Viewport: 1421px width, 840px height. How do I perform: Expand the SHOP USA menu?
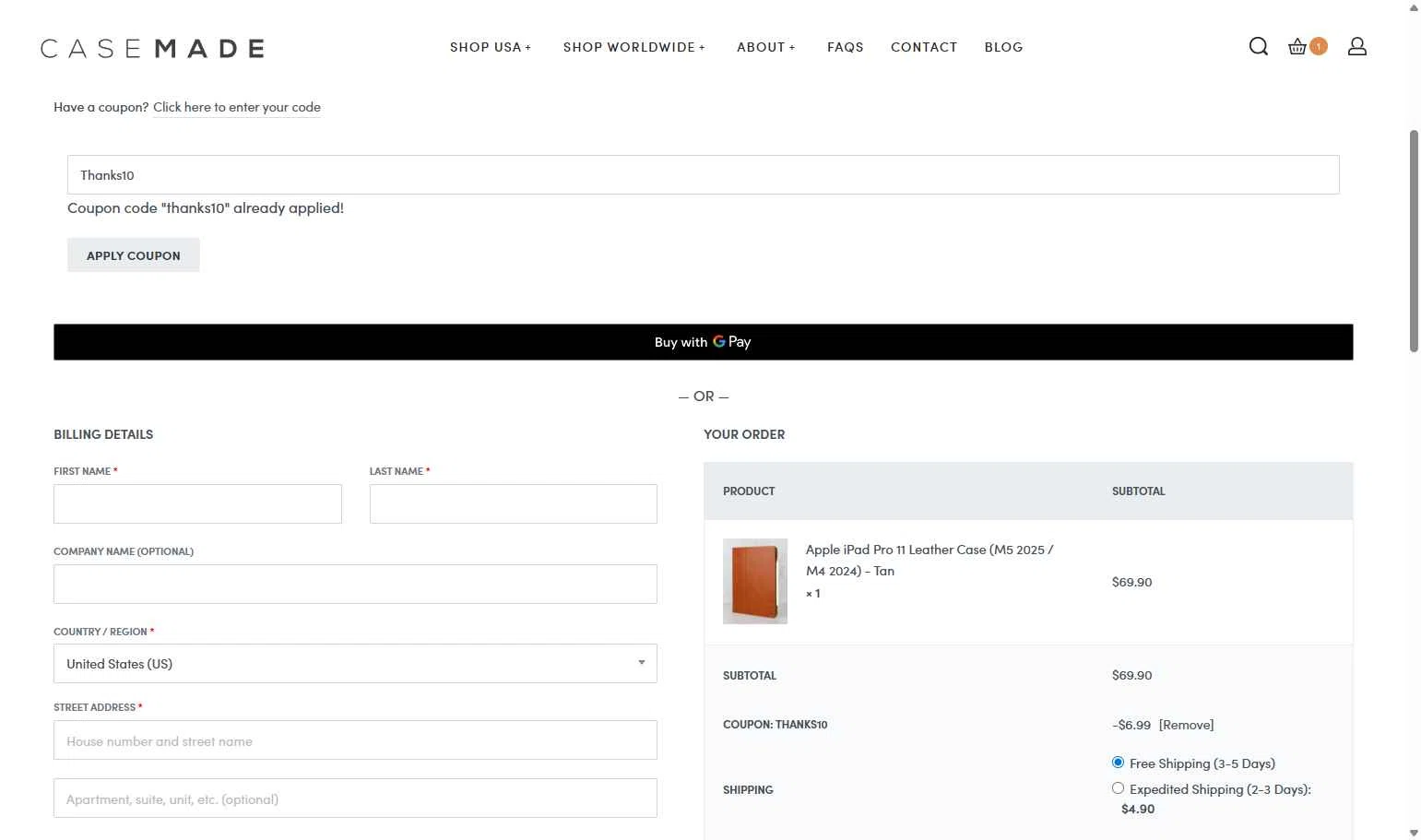491,47
